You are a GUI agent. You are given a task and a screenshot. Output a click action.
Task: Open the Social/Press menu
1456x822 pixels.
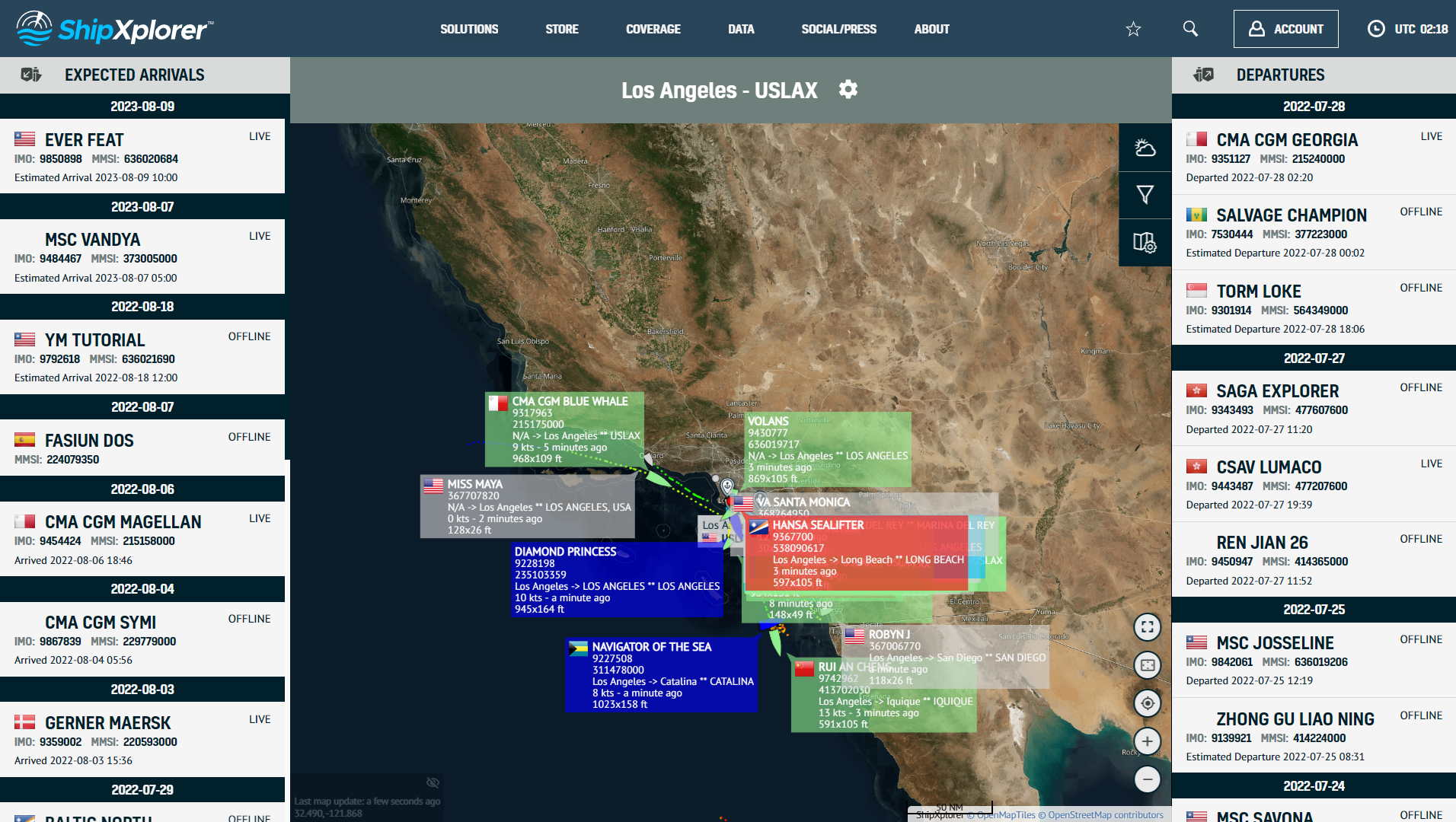click(x=838, y=29)
